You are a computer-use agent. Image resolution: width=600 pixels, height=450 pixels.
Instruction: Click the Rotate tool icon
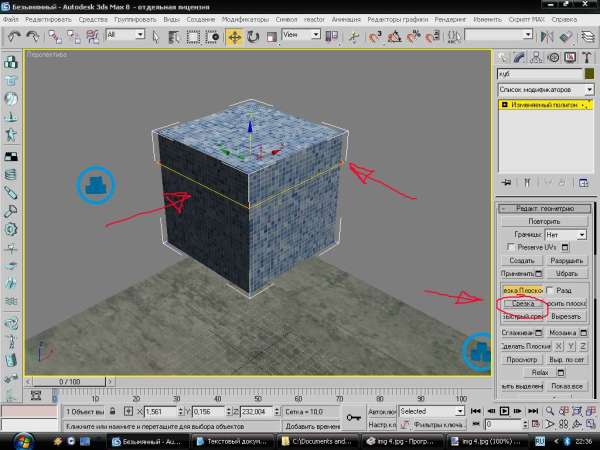(253, 37)
